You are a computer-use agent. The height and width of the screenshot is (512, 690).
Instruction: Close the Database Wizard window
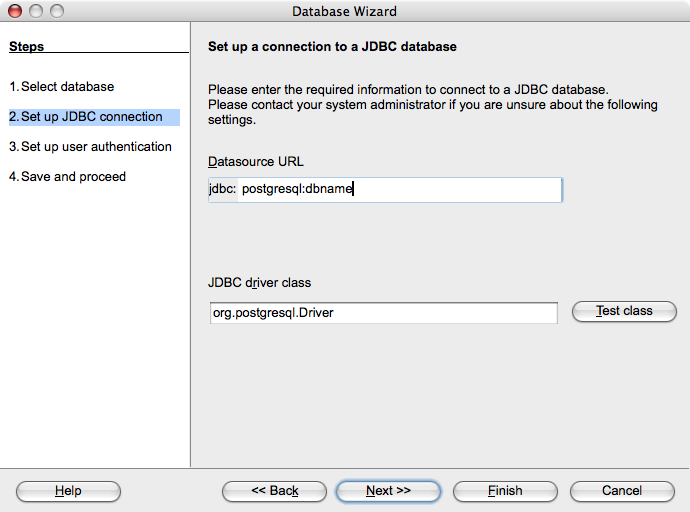[x=15, y=12]
